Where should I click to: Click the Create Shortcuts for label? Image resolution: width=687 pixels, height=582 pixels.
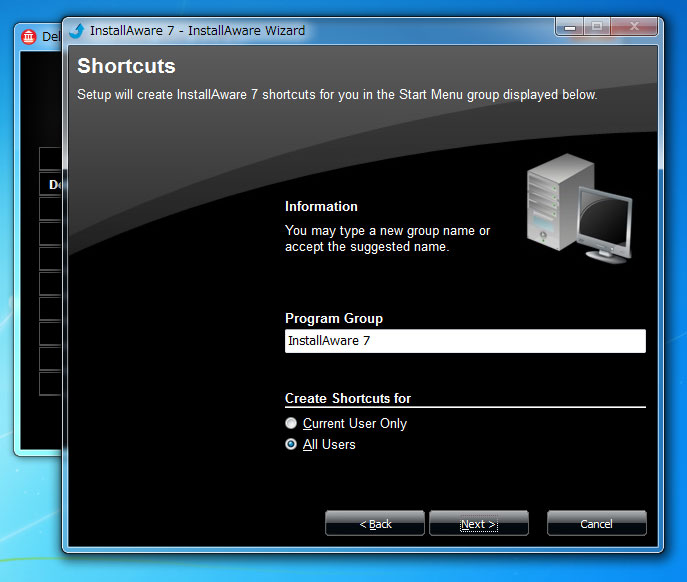348,398
